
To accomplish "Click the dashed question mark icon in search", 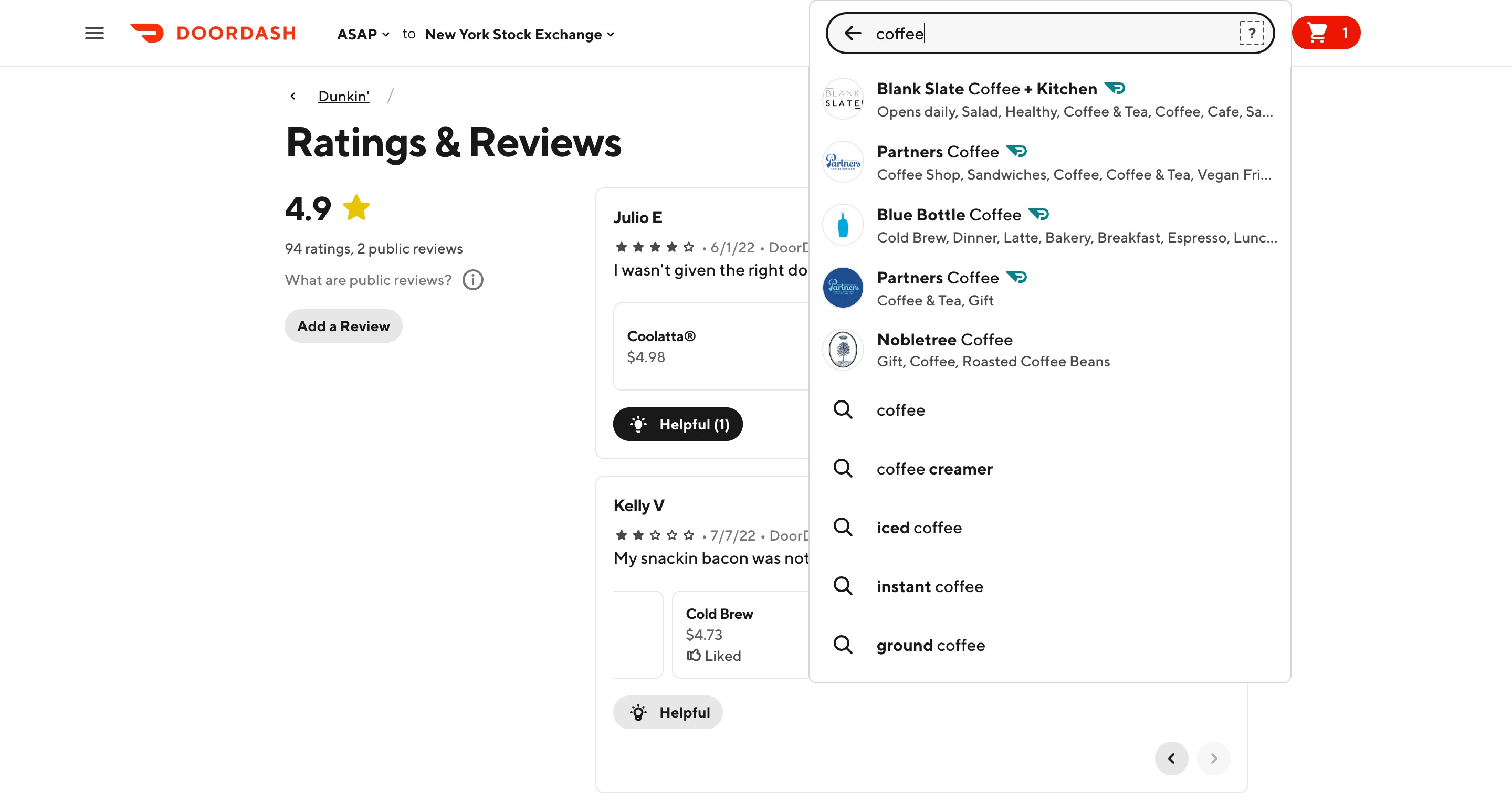I will (1252, 34).
